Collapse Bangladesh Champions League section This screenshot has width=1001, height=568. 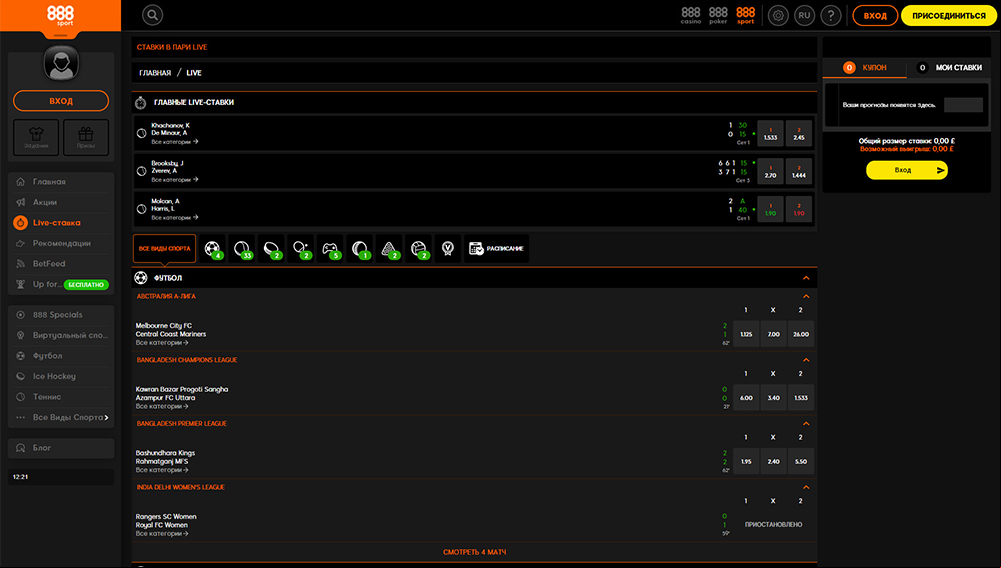tap(806, 360)
